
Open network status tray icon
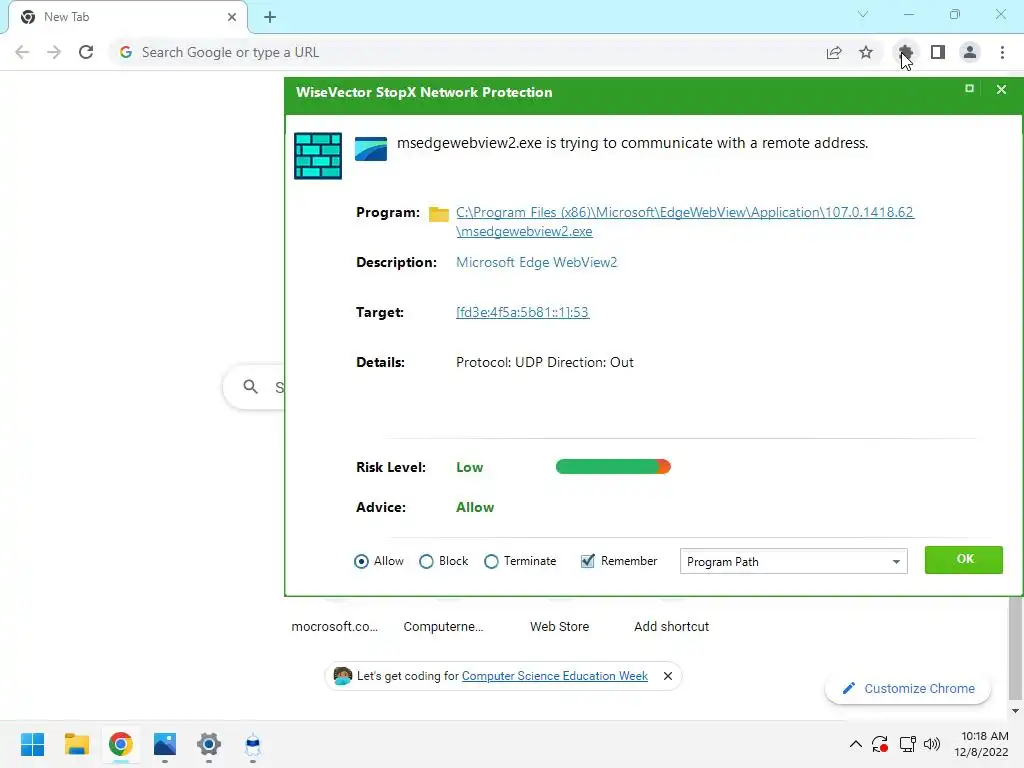point(907,744)
